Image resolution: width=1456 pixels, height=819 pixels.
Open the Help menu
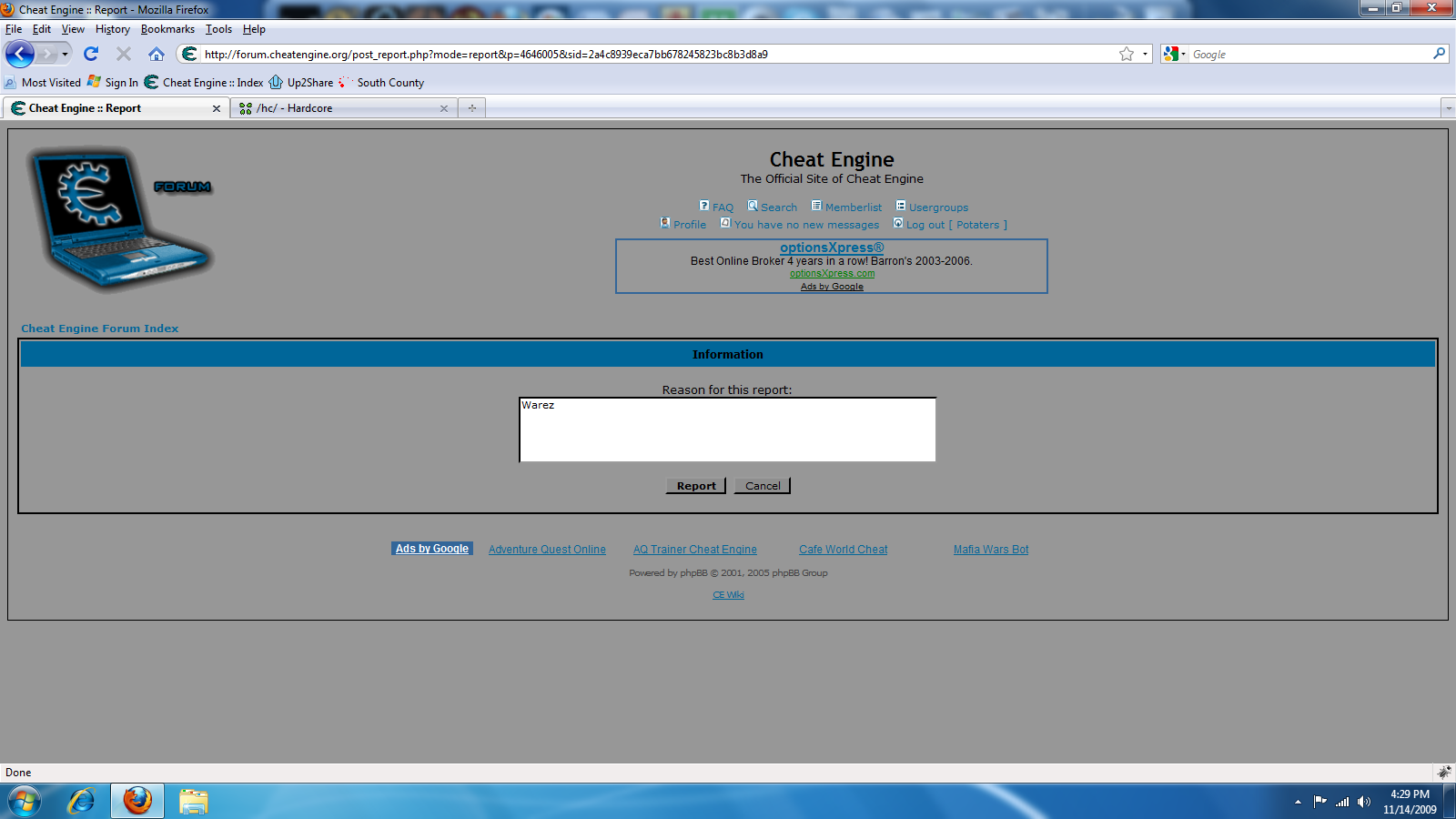point(254,29)
